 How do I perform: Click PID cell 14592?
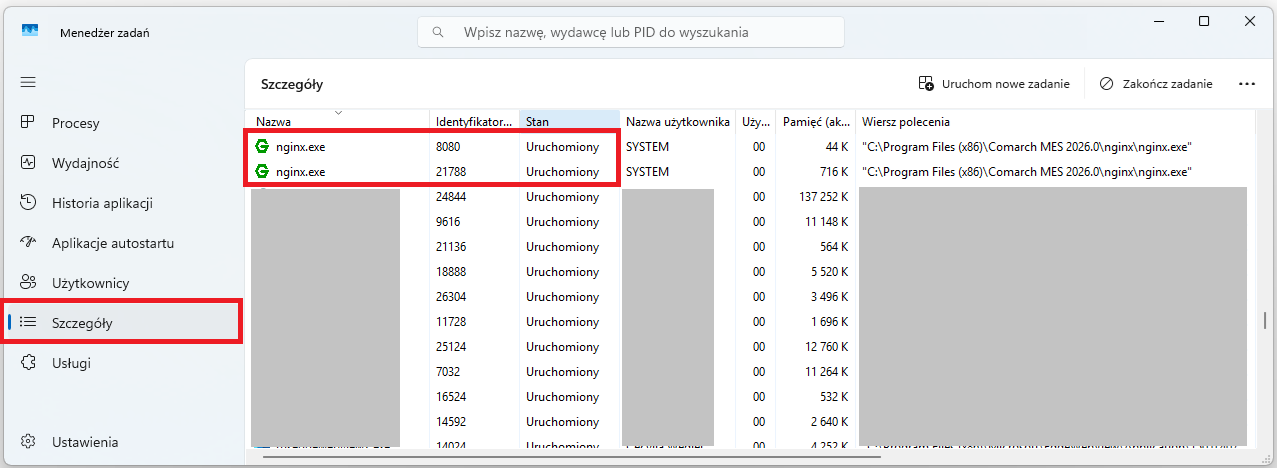pyautogui.click(x=451, y=422)
